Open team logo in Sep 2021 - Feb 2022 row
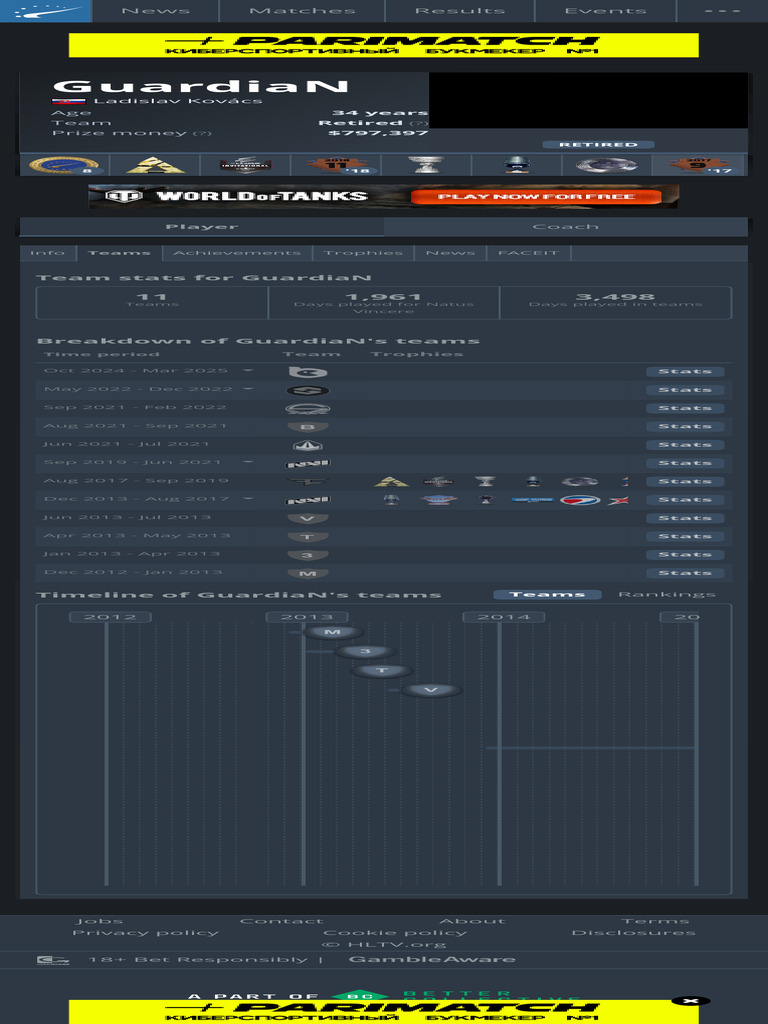The width and height of the screenshot is (768, 1024). tap(308, 408)
